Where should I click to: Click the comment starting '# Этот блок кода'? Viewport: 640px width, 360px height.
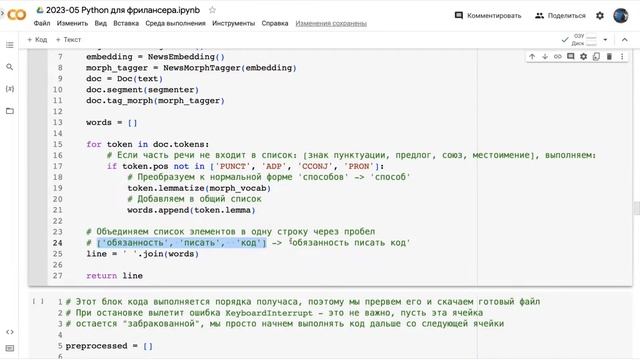303,302
